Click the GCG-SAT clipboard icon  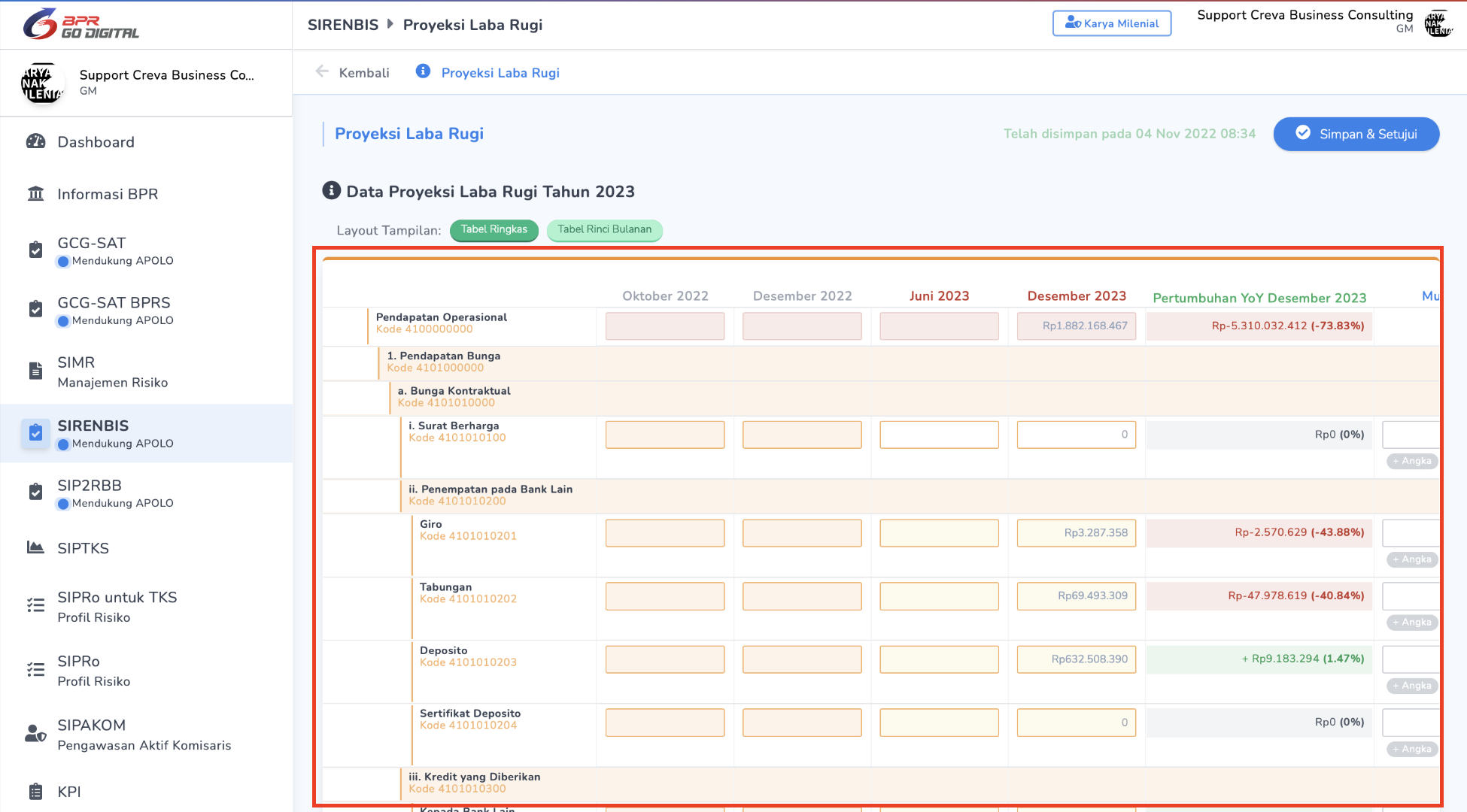point(35,250)
